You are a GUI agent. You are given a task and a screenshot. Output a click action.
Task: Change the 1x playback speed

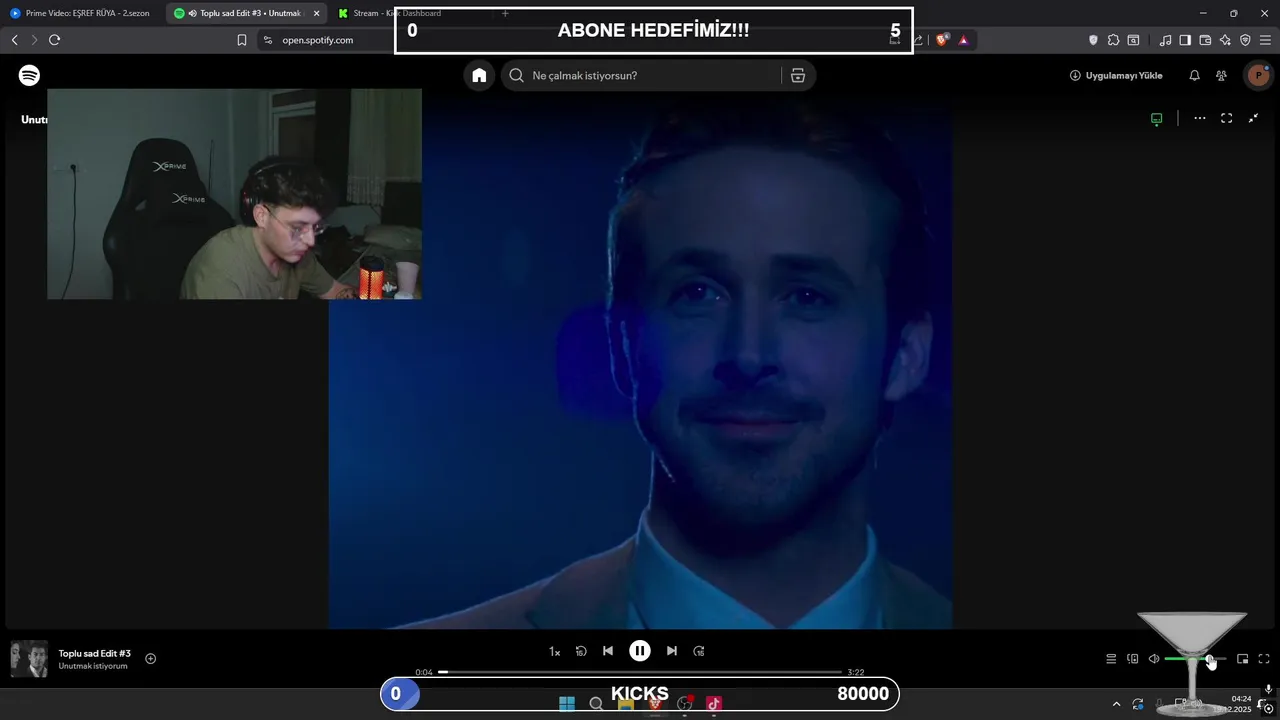tap(554, 651)
